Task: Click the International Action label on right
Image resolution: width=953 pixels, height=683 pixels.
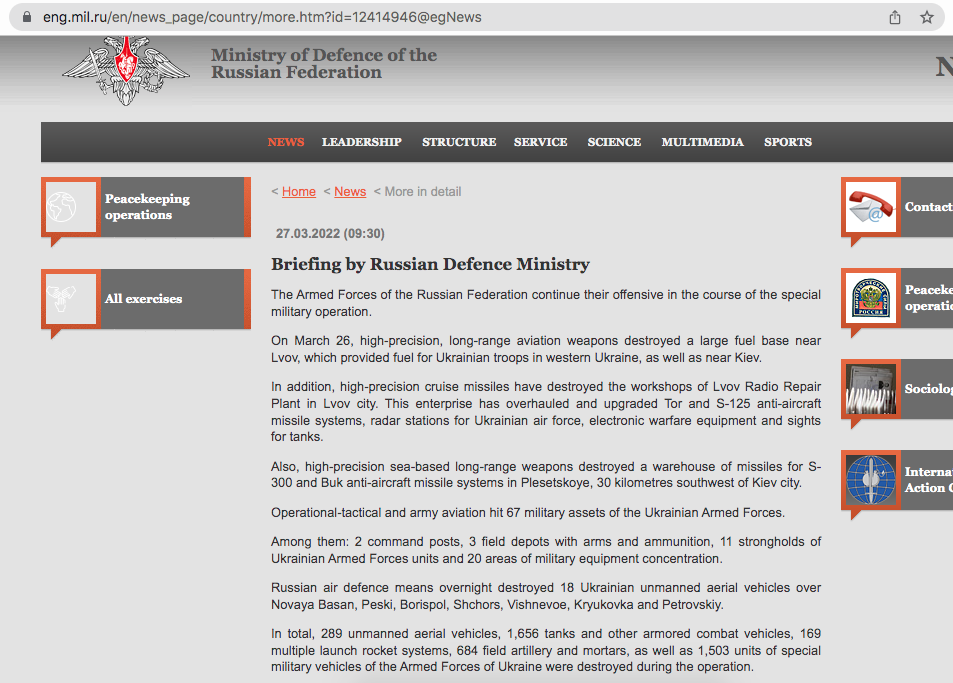Action: point(928,479)
